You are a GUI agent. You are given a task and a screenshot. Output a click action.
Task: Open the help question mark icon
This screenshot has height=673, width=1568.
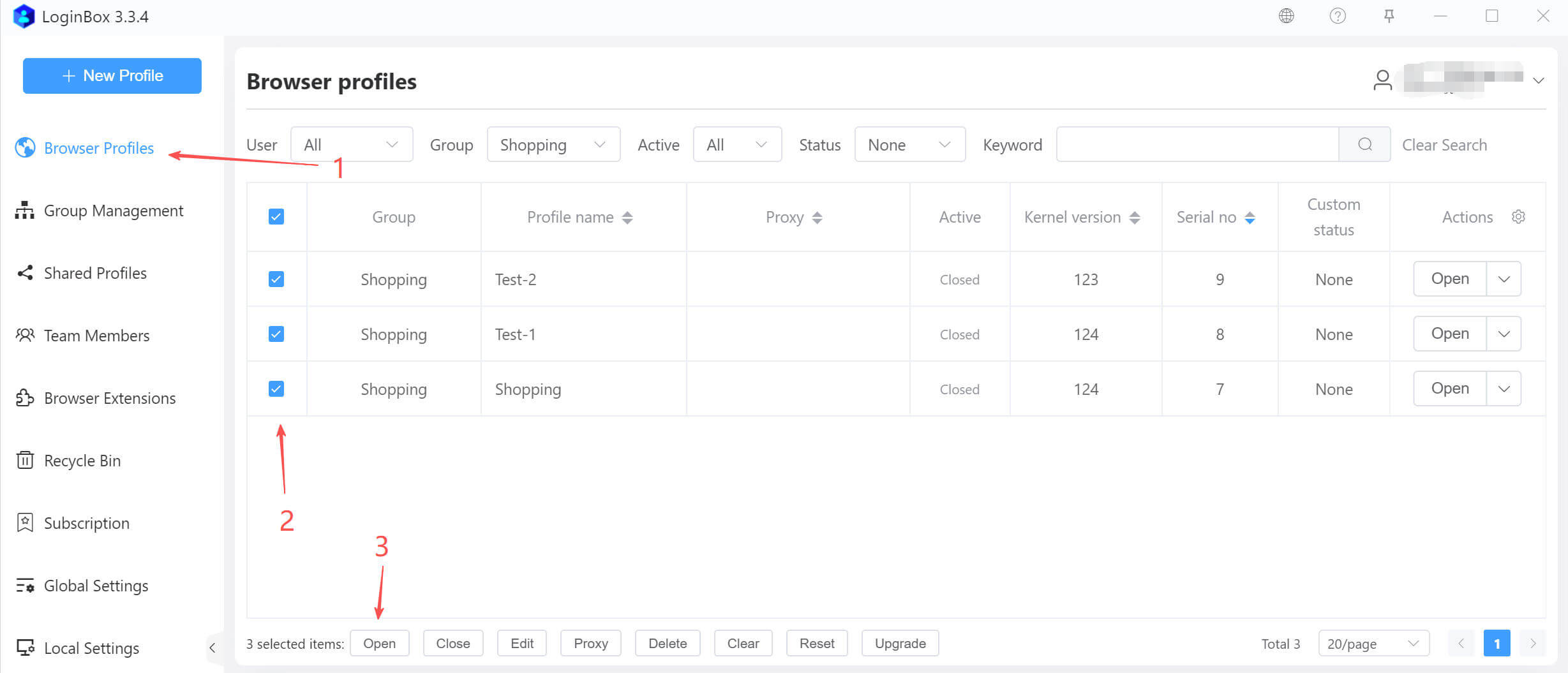coord(1338,16)
